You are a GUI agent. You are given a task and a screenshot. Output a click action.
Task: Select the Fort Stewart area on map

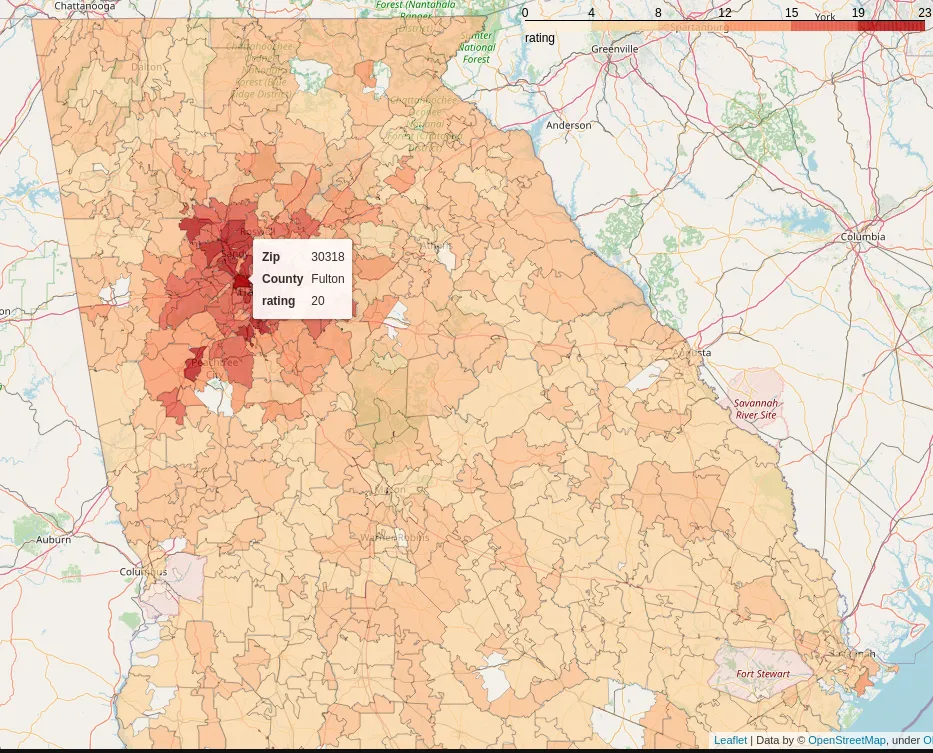coord(762,673)
